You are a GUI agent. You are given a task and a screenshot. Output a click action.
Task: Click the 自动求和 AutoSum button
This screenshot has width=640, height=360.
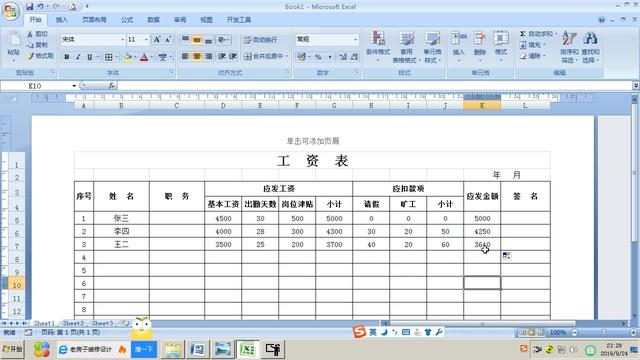click(538, 34)
